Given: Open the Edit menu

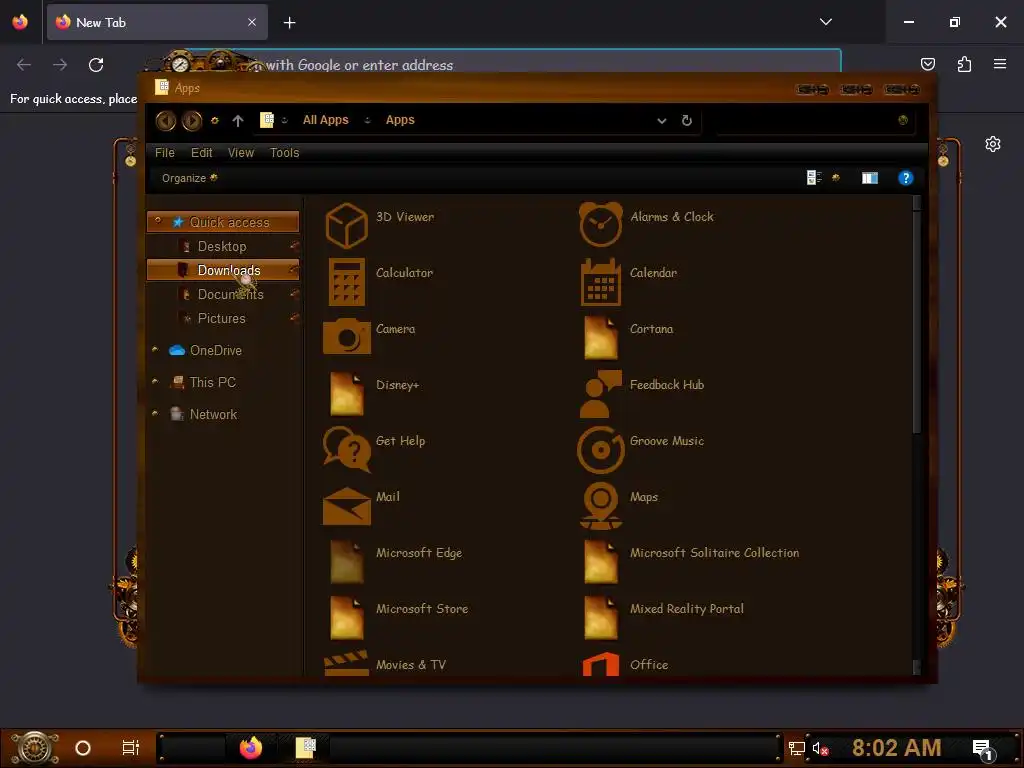Looking at the screenshot, I should [x=201, y=153].
